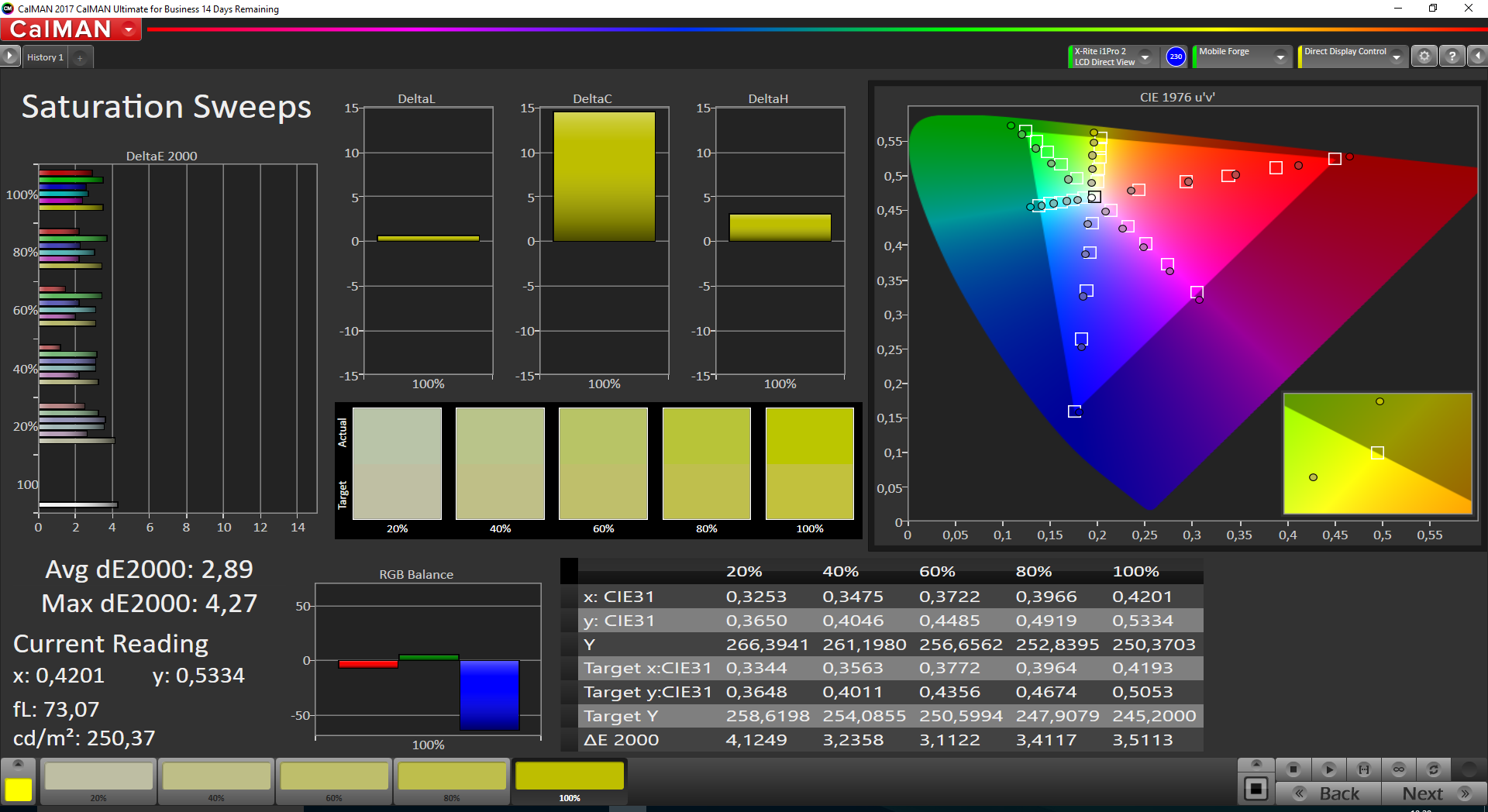Screen dimensions: 1488x812
Task: Minimize the CalMAN window
Action: 1398,9
